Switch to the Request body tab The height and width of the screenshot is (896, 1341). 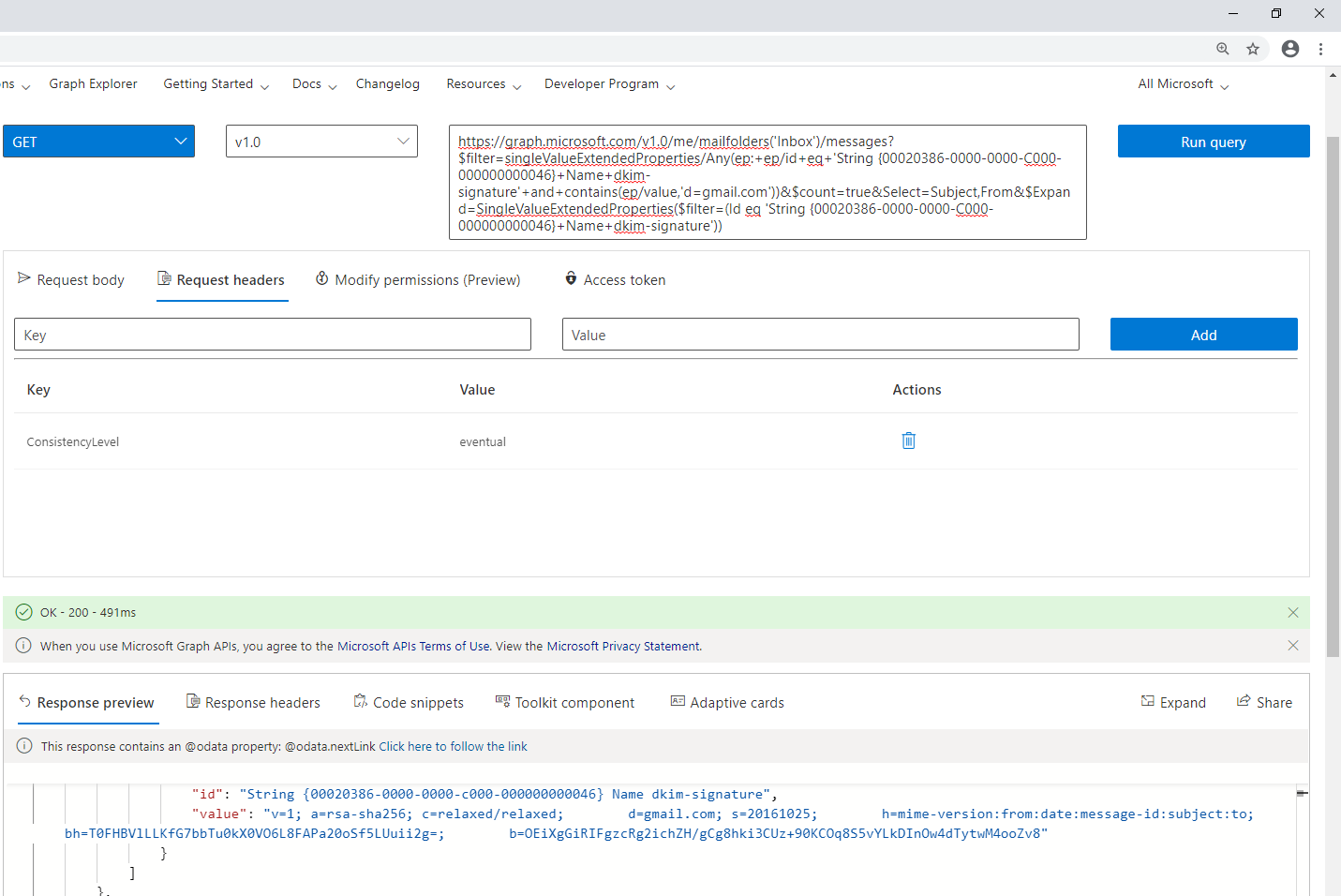(71, 279)
